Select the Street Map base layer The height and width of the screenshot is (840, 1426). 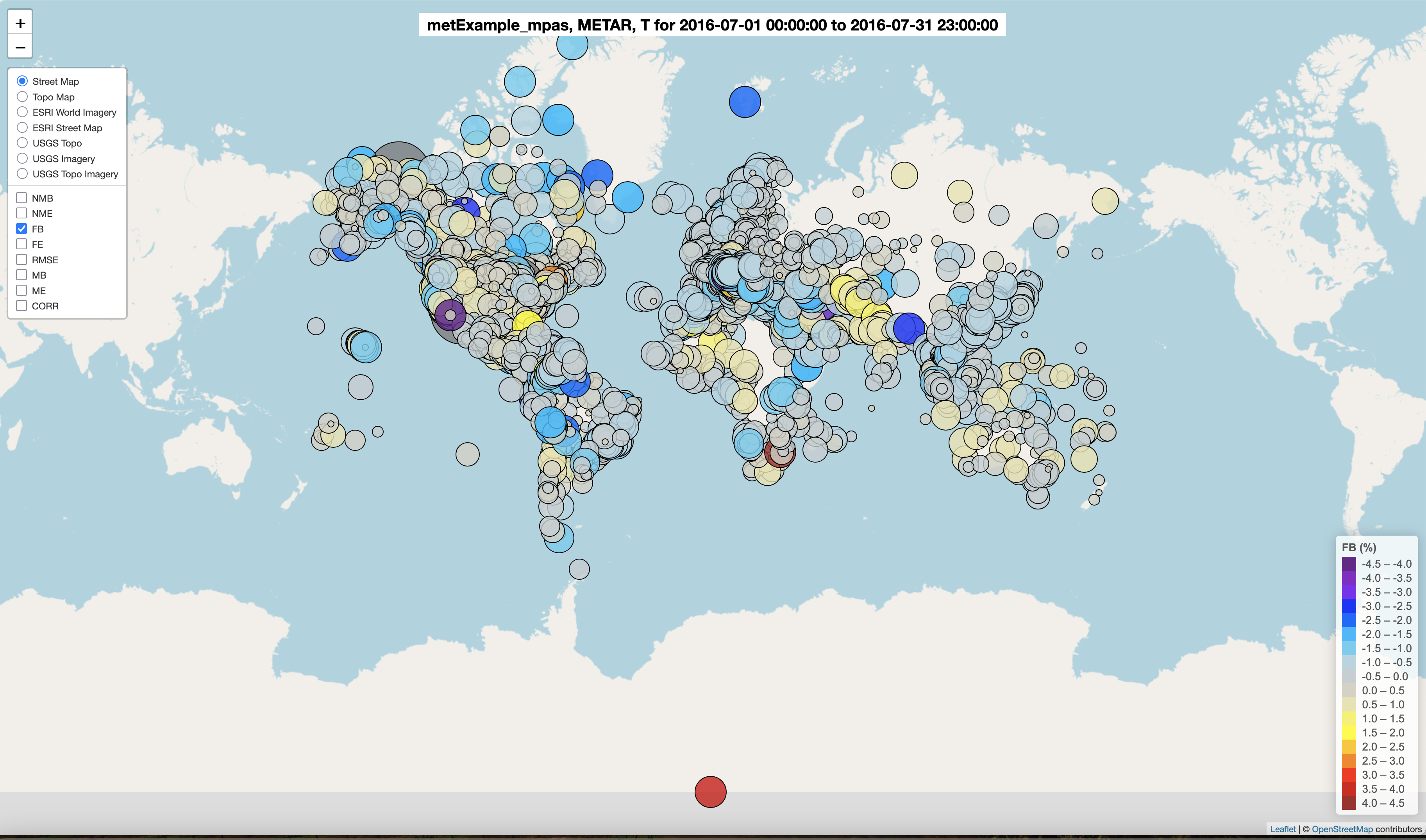tap(22, 81)
